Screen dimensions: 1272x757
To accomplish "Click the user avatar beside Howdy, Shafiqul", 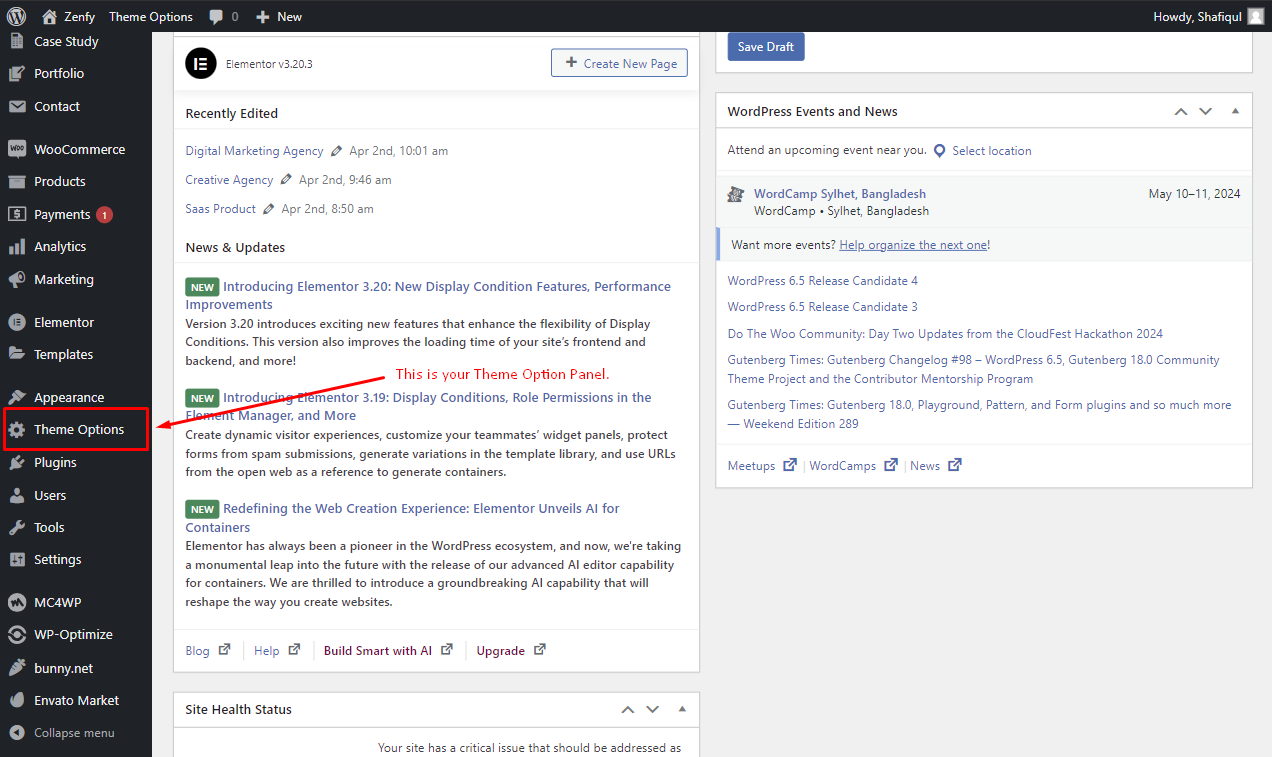I will pyautogui.click(x=1255, y=16).
